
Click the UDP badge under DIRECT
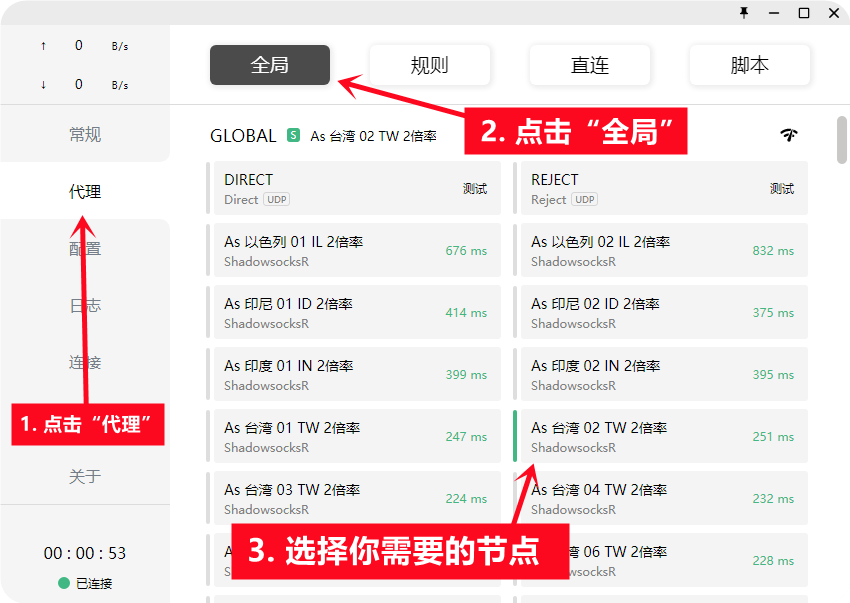pos(276,200)
